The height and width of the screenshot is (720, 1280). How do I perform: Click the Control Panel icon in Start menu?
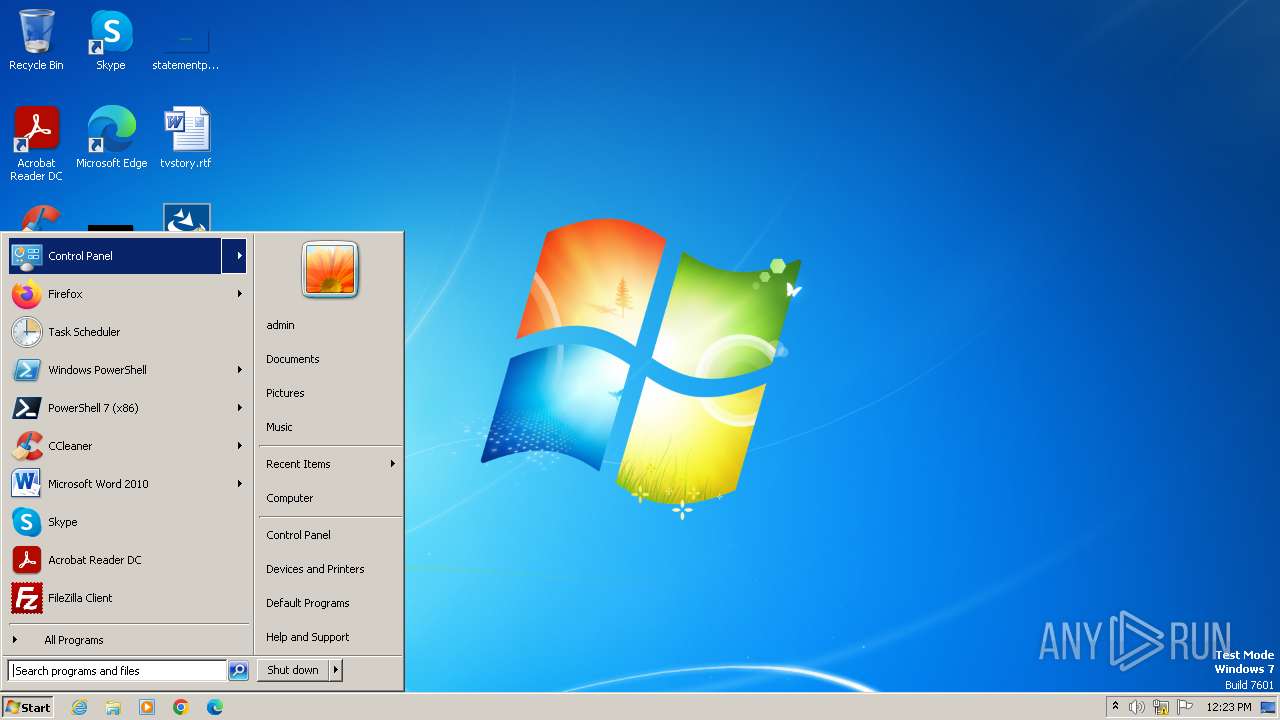pyautogui.click(x=27, y=256)
